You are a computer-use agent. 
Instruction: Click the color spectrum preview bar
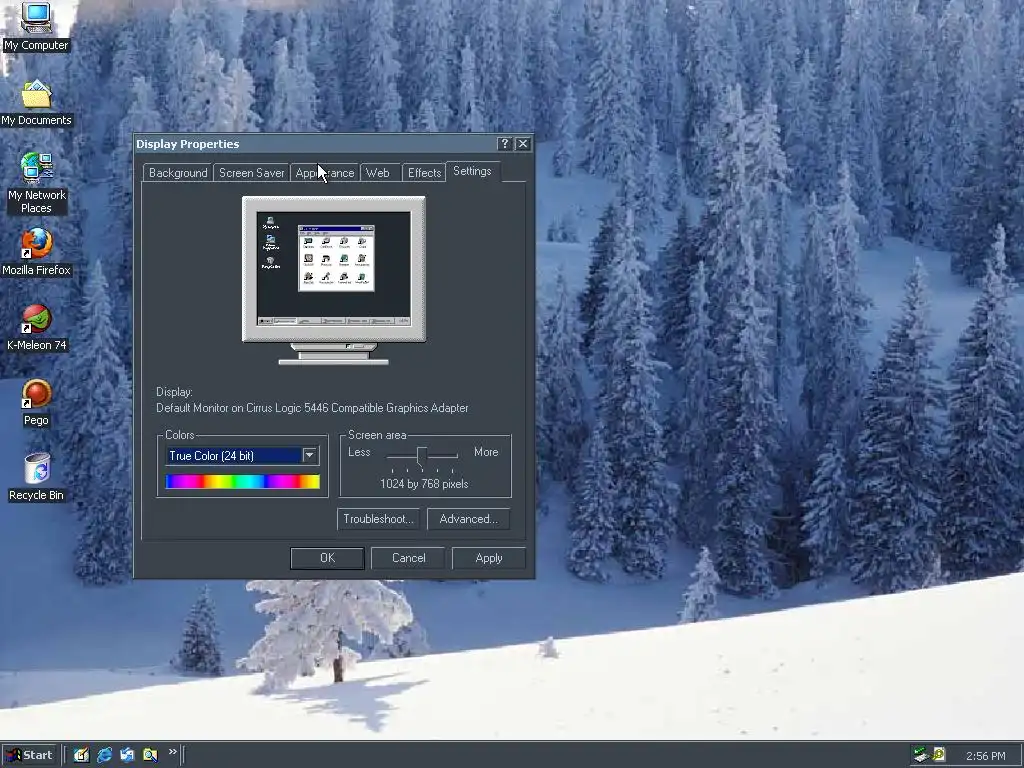tap(242, 481)
